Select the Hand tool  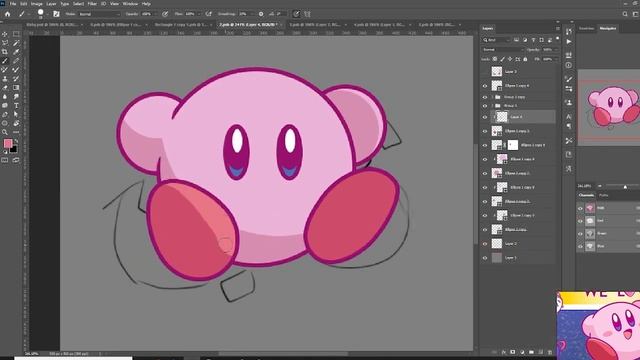click(16, 123)
